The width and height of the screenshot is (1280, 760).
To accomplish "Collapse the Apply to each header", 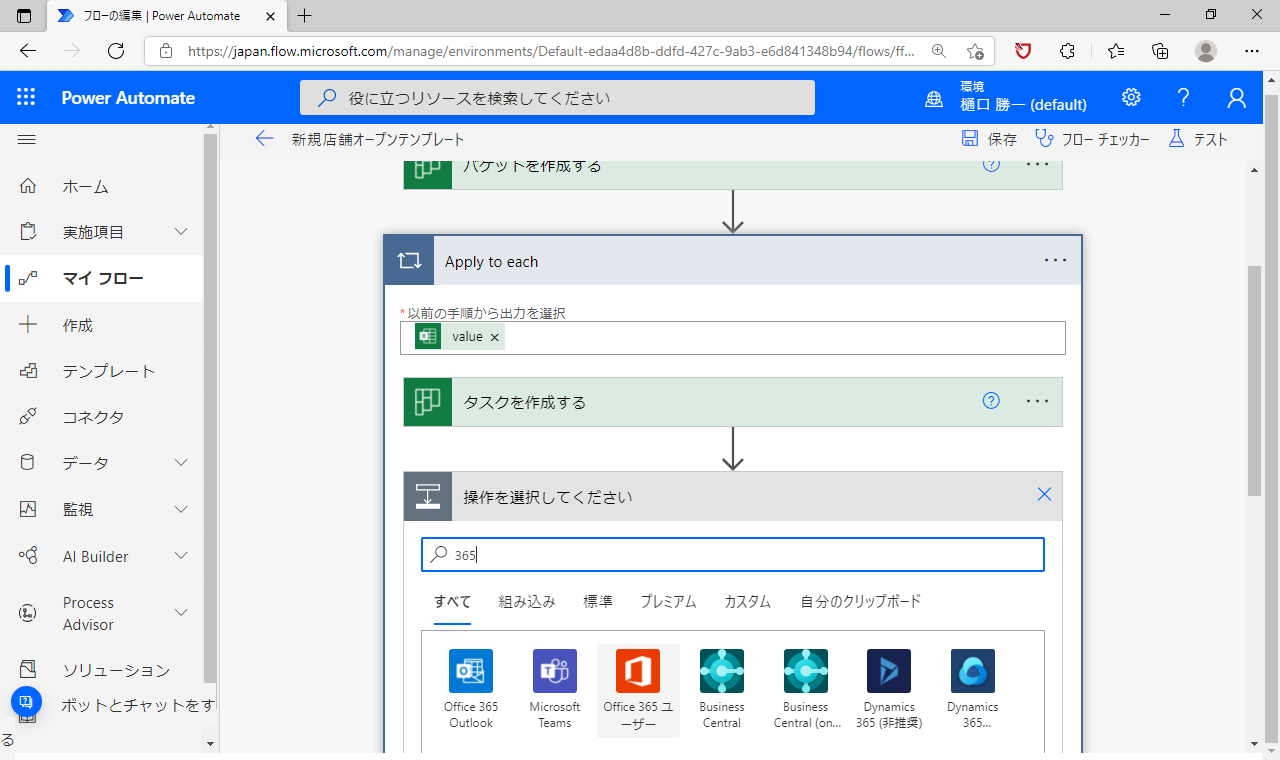I will [733, 261].
